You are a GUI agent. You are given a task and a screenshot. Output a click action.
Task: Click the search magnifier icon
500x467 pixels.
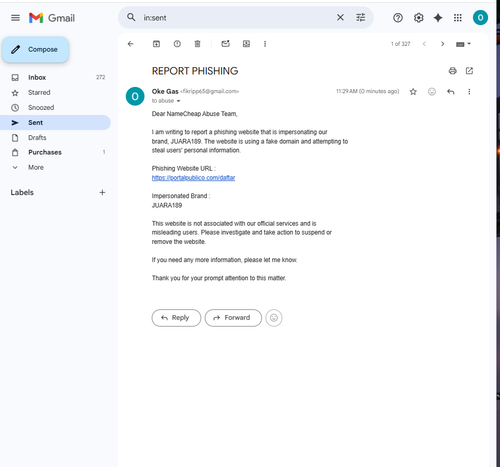(131, 17)
